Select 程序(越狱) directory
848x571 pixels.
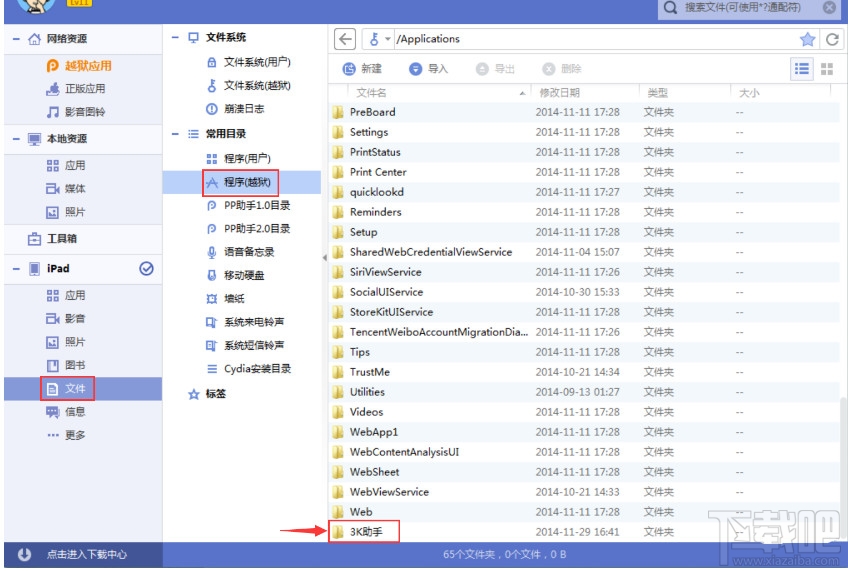pos(241,182)
